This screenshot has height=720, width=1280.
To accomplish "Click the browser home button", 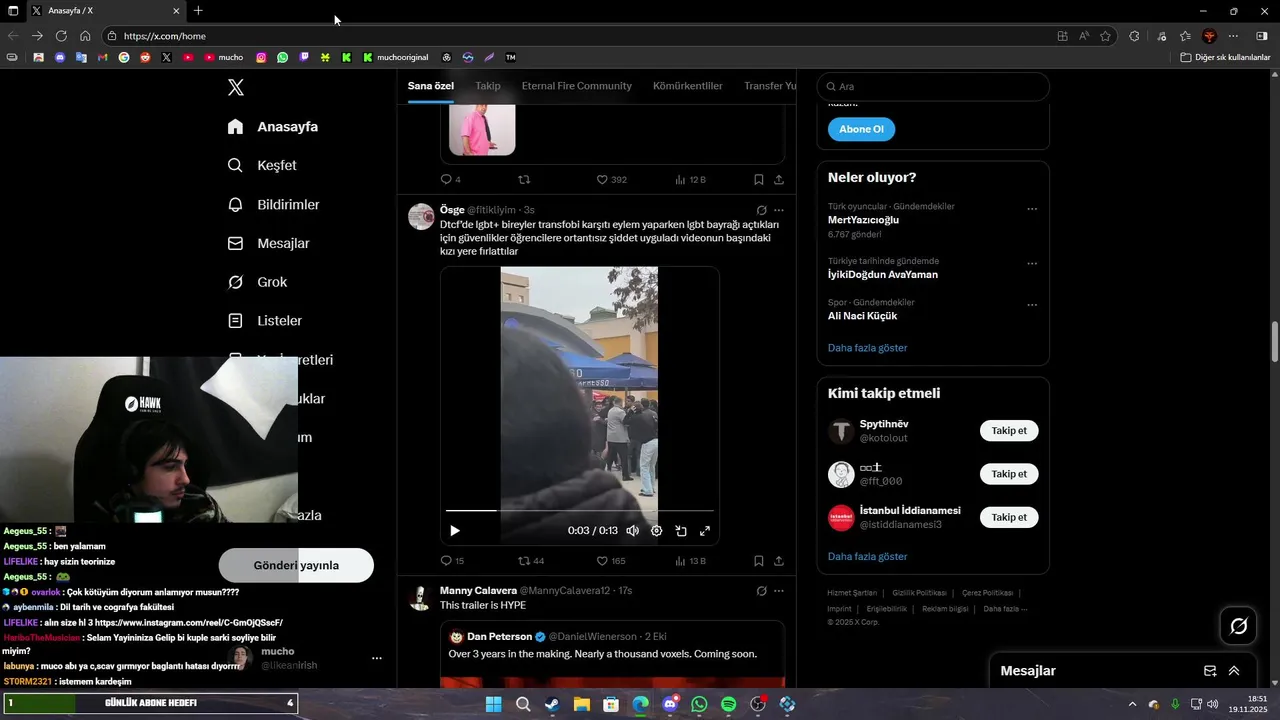I will click(x=85, y=36).
